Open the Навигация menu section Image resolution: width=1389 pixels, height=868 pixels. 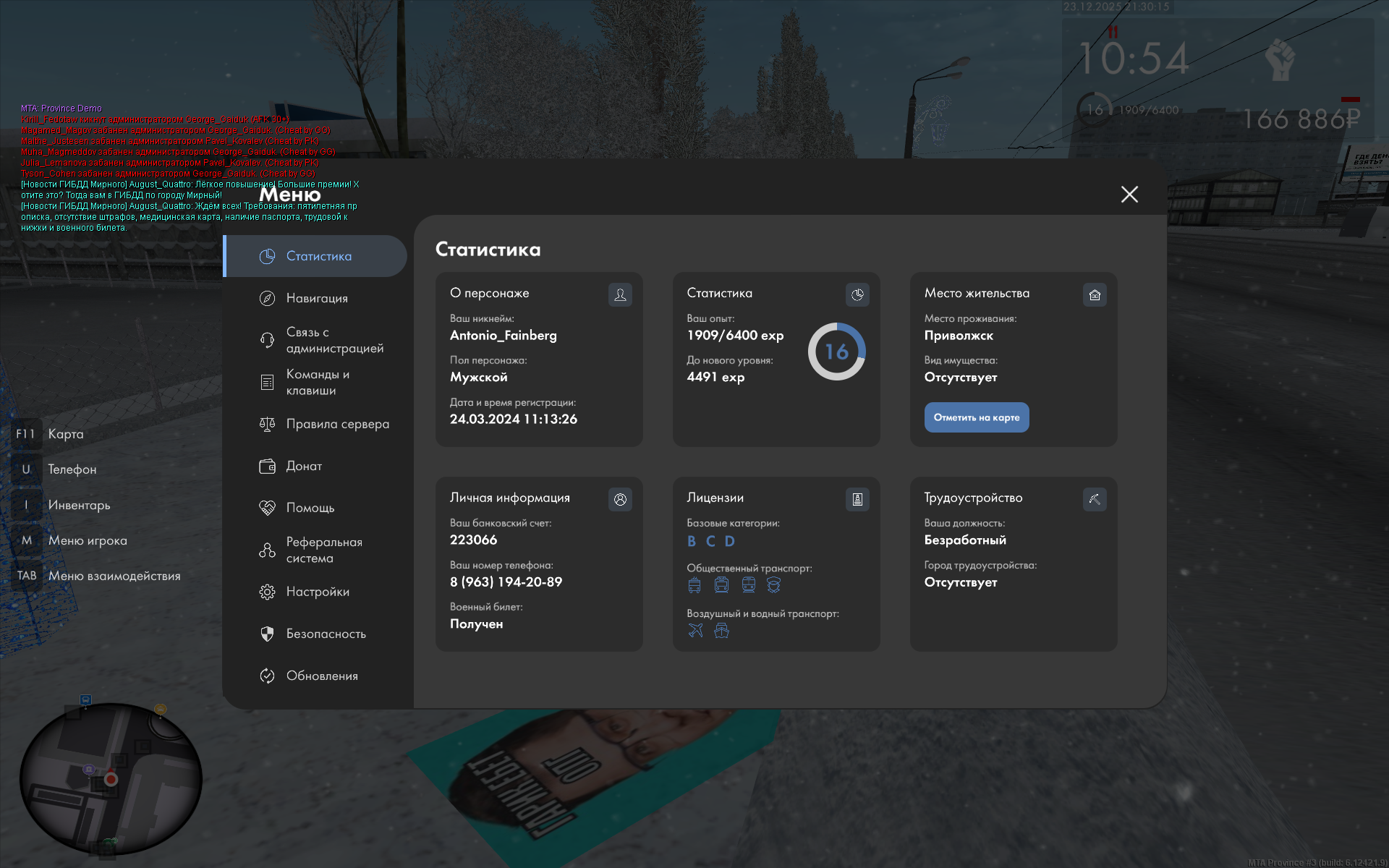pos(316,298)
